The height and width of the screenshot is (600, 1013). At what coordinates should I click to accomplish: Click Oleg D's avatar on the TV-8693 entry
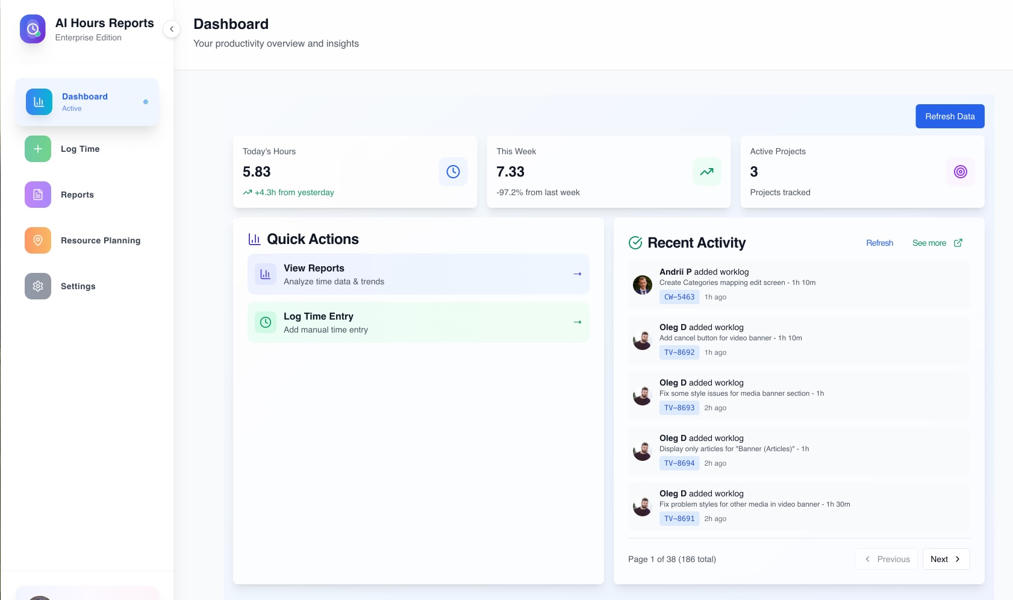642,396
